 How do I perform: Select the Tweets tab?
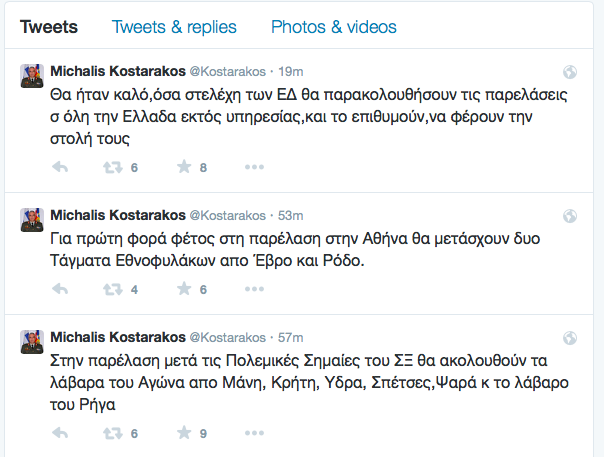[x=50, y=27]
